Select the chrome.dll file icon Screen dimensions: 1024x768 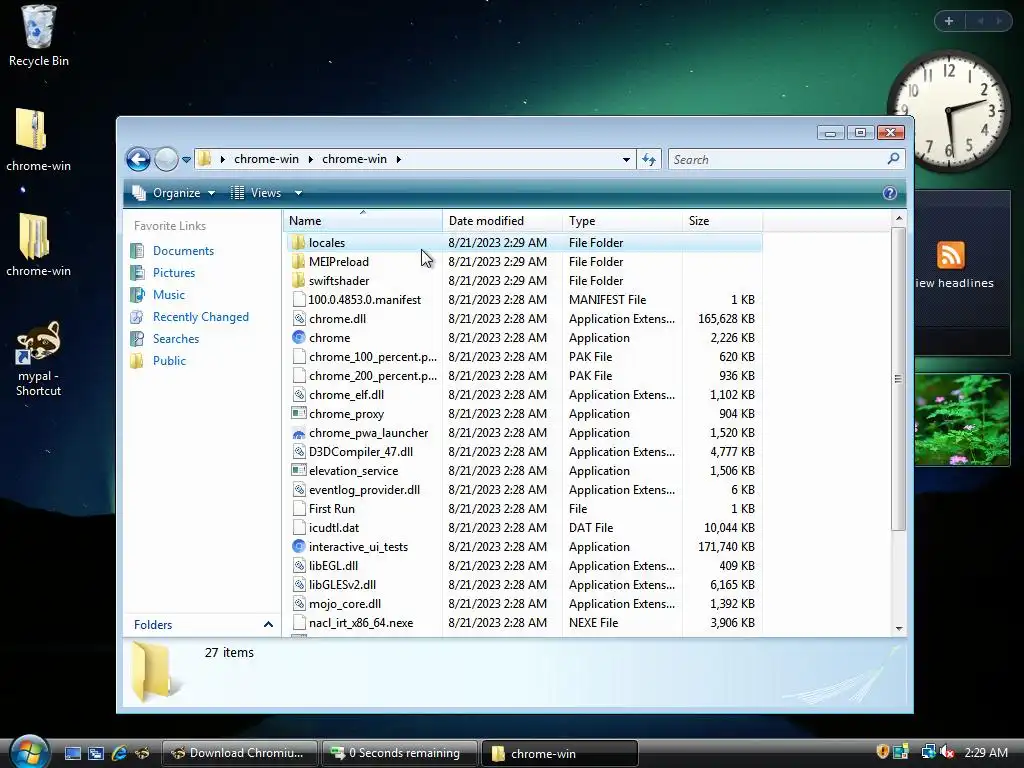pos(298,319)
